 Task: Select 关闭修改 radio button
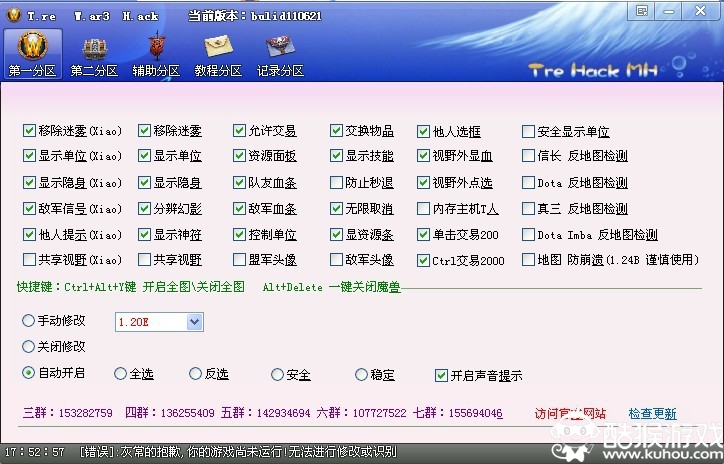(28, 346)
